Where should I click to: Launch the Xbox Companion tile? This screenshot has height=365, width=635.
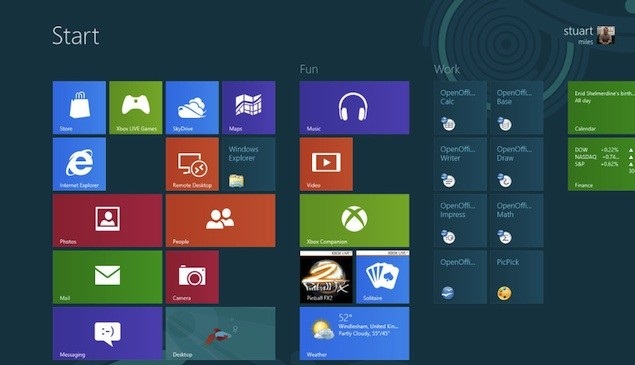pos(354,220)
